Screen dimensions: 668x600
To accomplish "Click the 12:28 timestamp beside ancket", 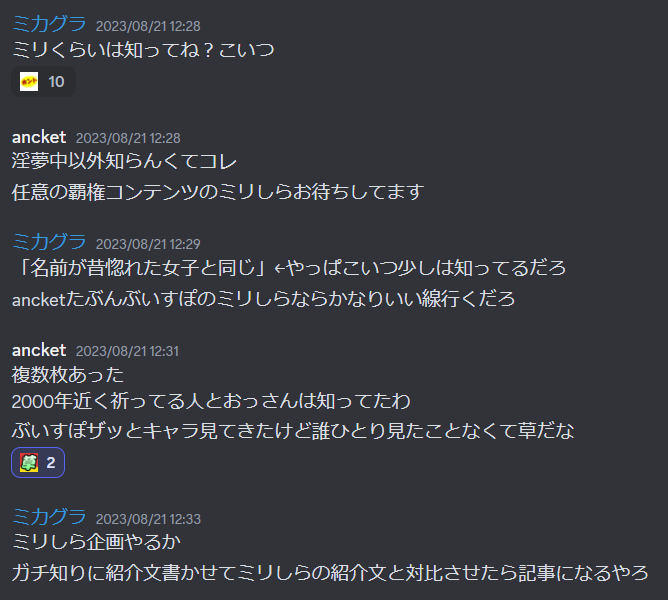I will pos(128,138).
